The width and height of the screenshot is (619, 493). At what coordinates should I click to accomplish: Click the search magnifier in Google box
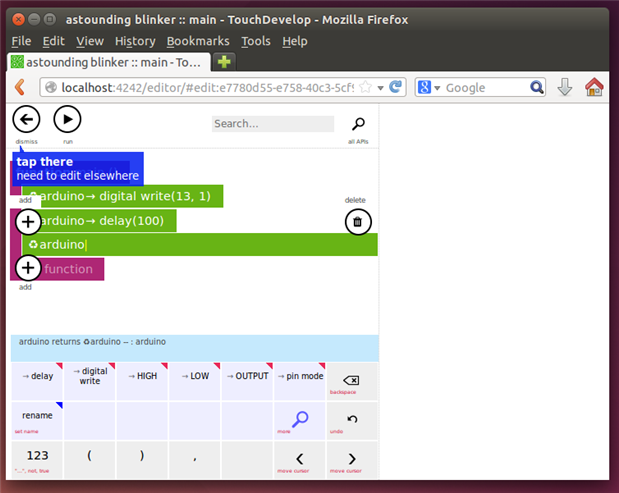(536, 87)
